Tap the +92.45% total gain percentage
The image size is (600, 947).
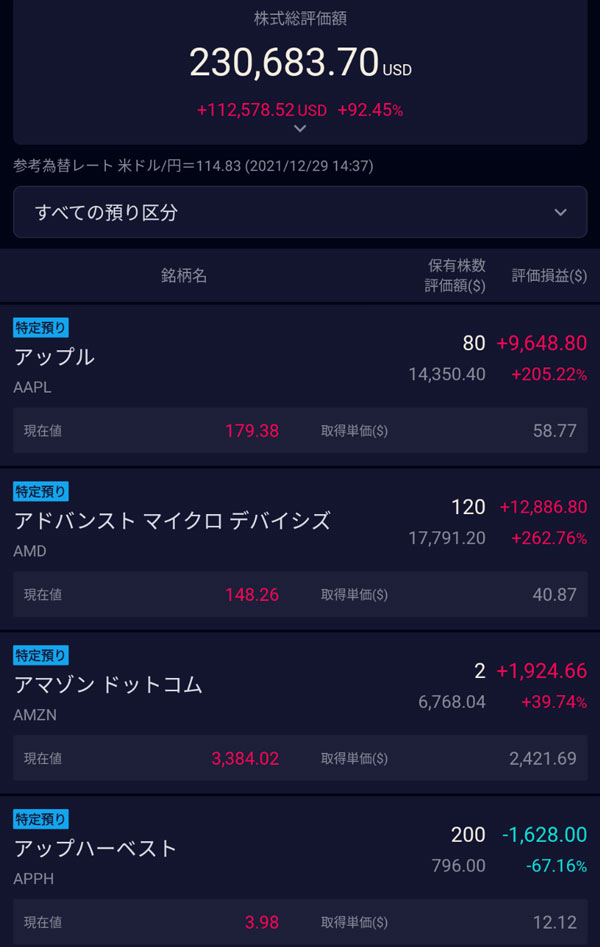click(370, 110)
